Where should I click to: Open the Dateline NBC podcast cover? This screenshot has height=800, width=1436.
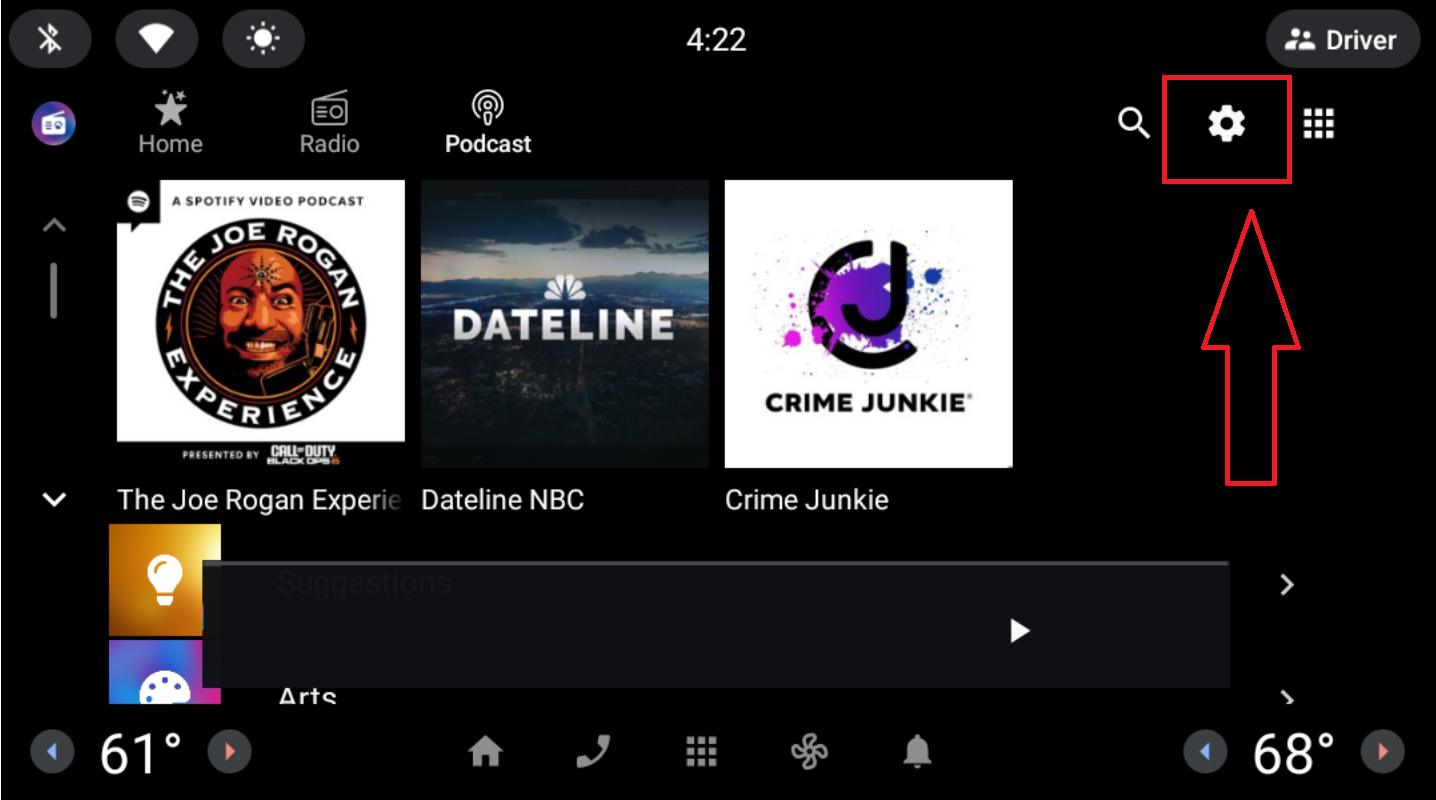[565, 324]
